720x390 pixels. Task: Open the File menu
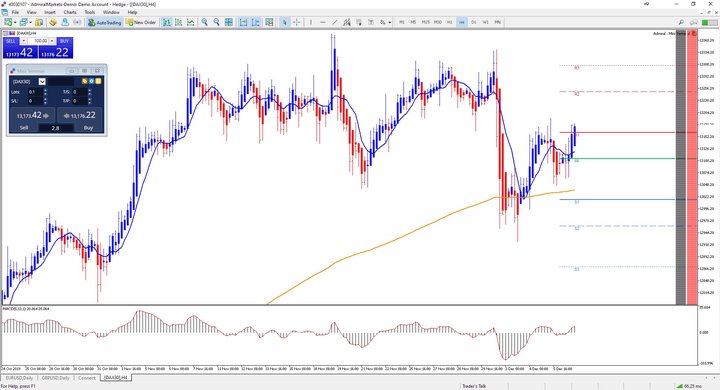pyautogui.click(x=15, y=12)
